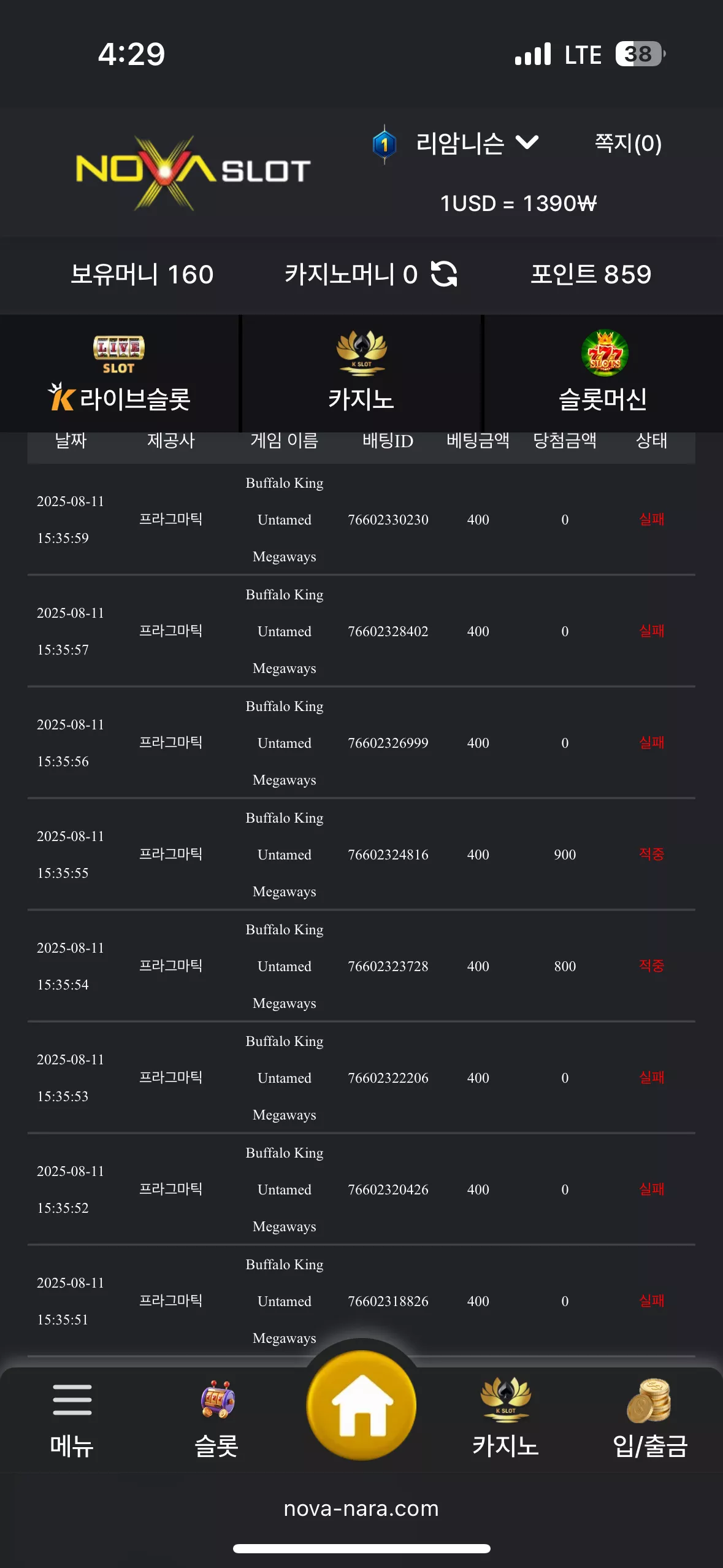Tap the 날짜 column header
The image size is (723, 1568).
[71, 440]
